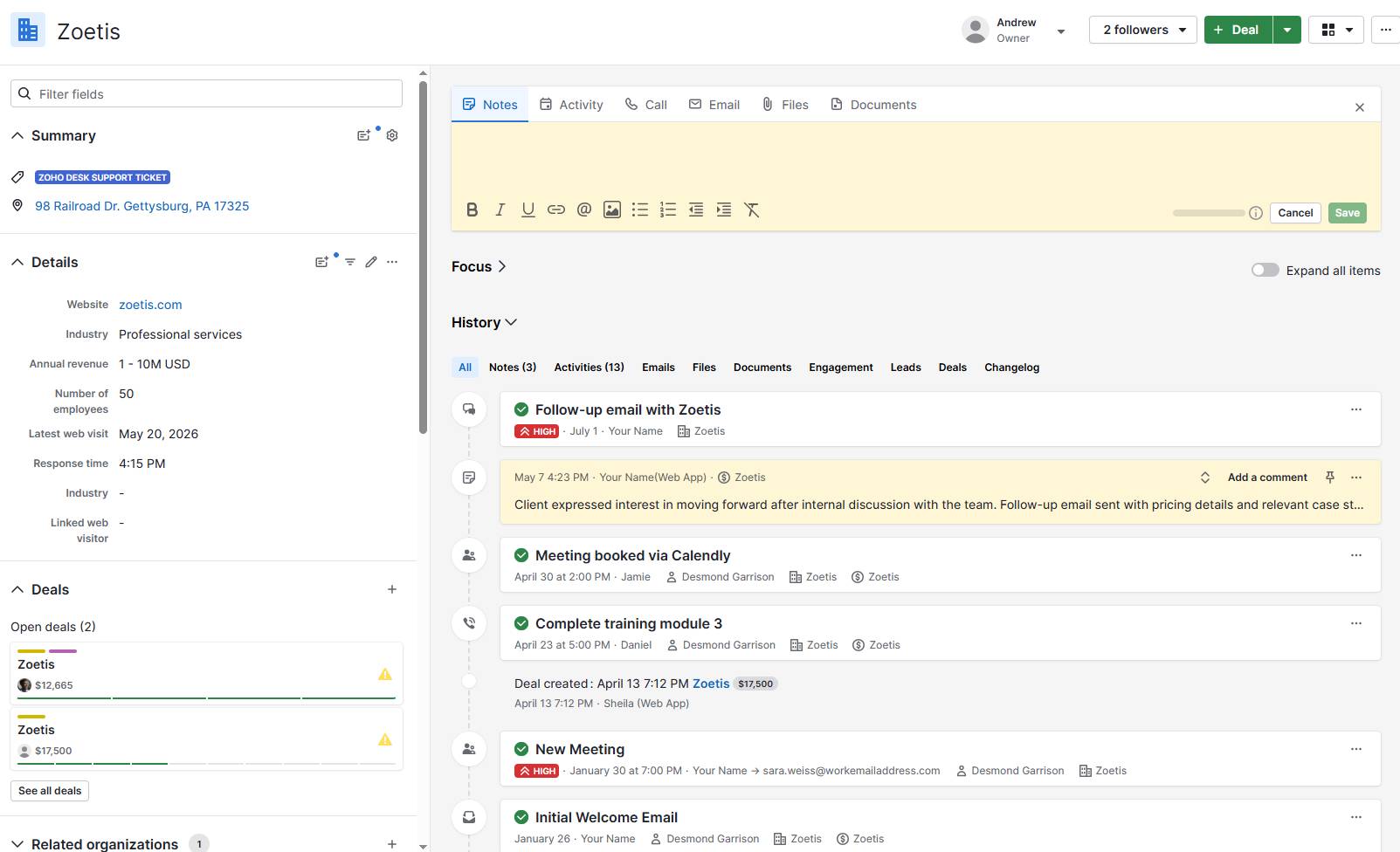Open more options for Complete training module 3
This screenshot has width=1400, height=852.
pos(1356,623)
